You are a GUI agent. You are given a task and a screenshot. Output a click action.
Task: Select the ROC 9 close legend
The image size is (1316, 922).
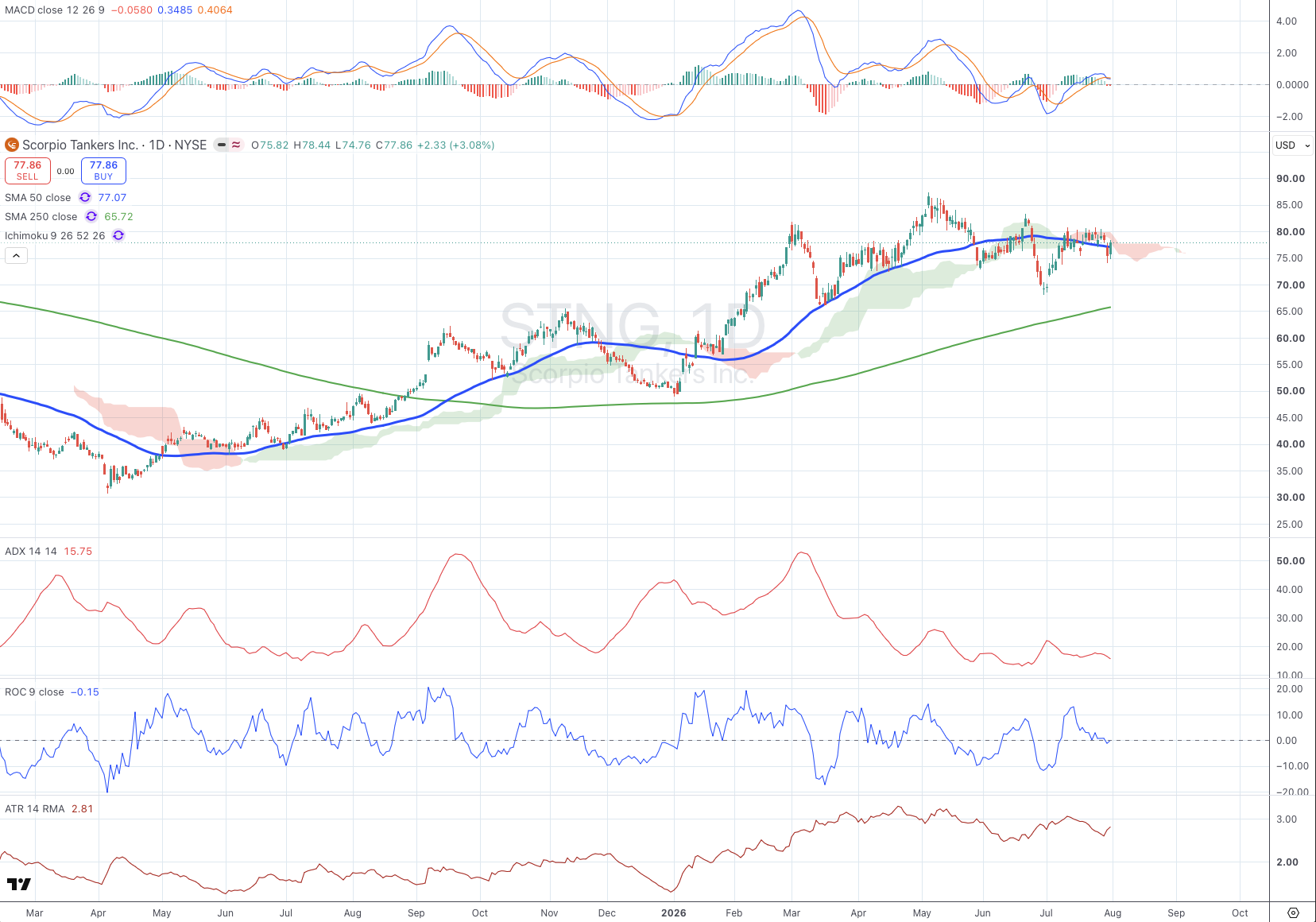click(34, 691)
